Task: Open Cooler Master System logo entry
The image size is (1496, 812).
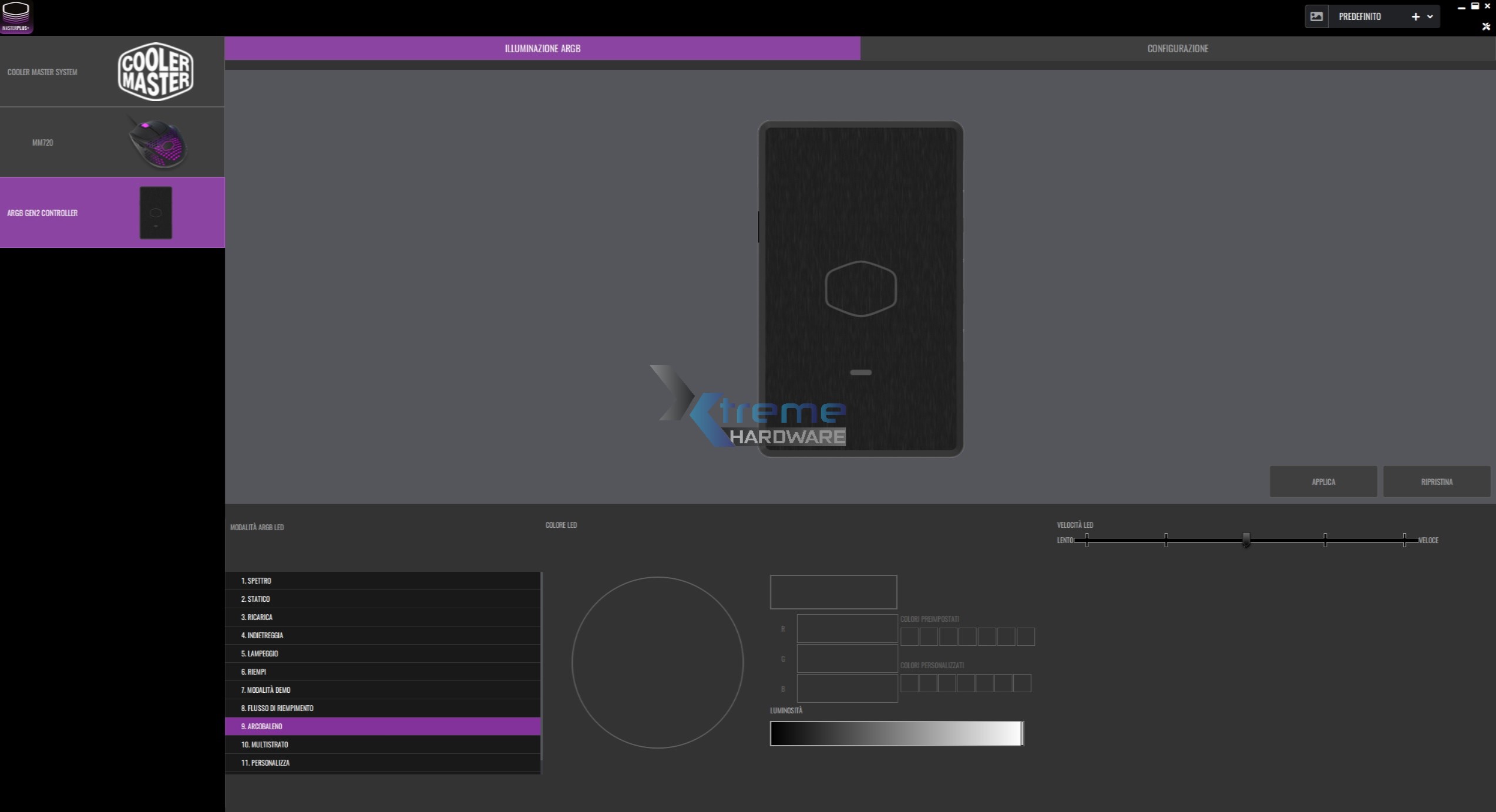Action: (112, 72)
